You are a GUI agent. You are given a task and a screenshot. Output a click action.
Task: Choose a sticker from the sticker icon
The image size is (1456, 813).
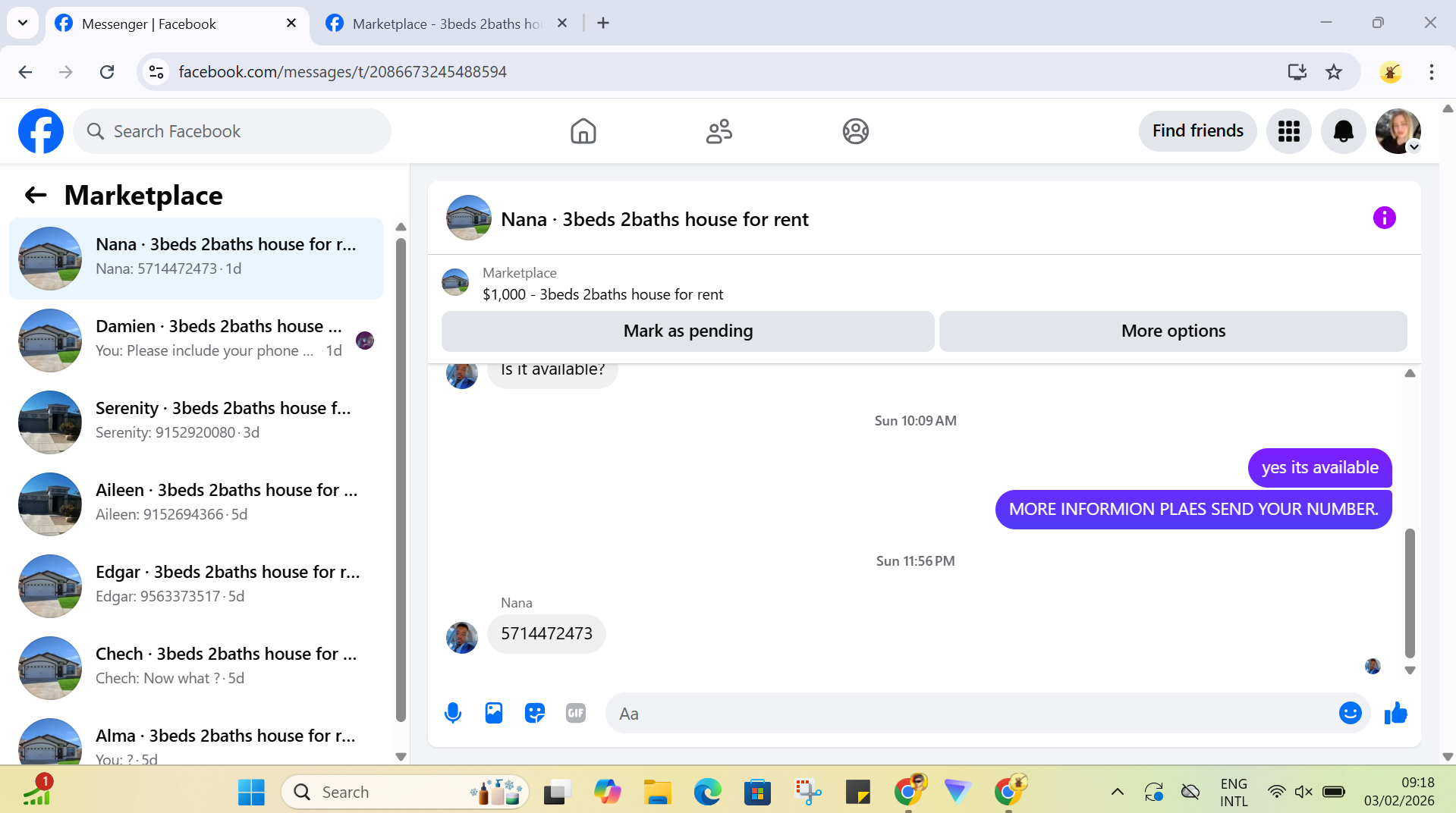click(x=534, y=714)
